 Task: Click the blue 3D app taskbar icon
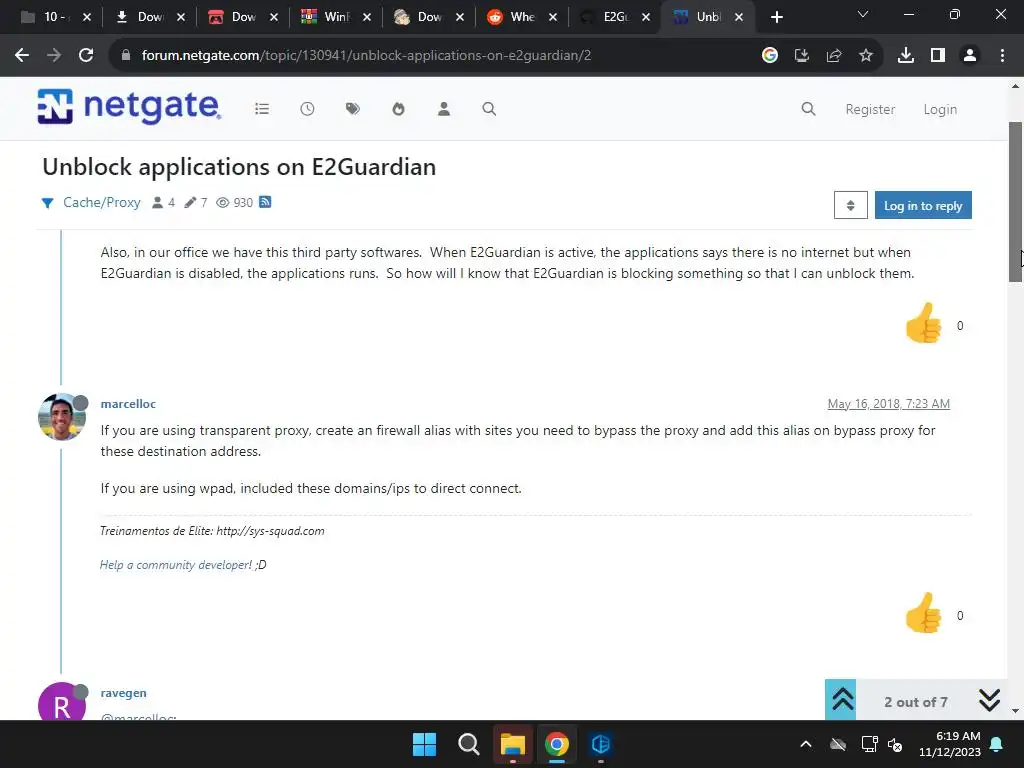[x=600, y=744]
